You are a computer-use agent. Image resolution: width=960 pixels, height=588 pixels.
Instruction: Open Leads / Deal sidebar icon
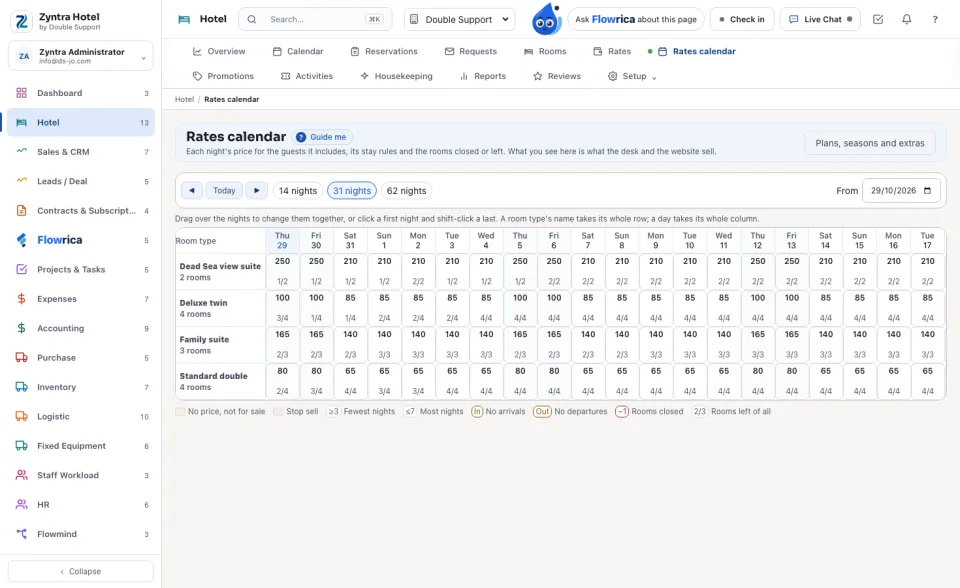(x=21, y=181)
